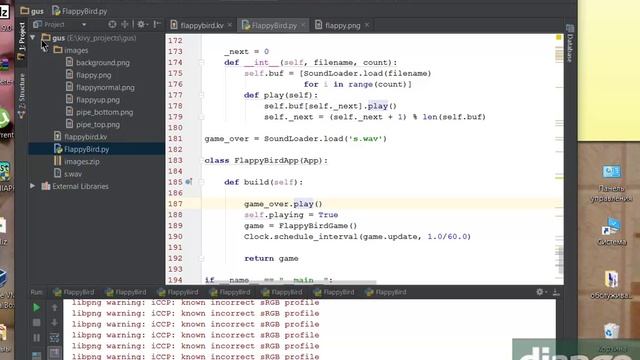
Task: Click the hide Run panel icon beside gear
Action: tap(556, 292)
